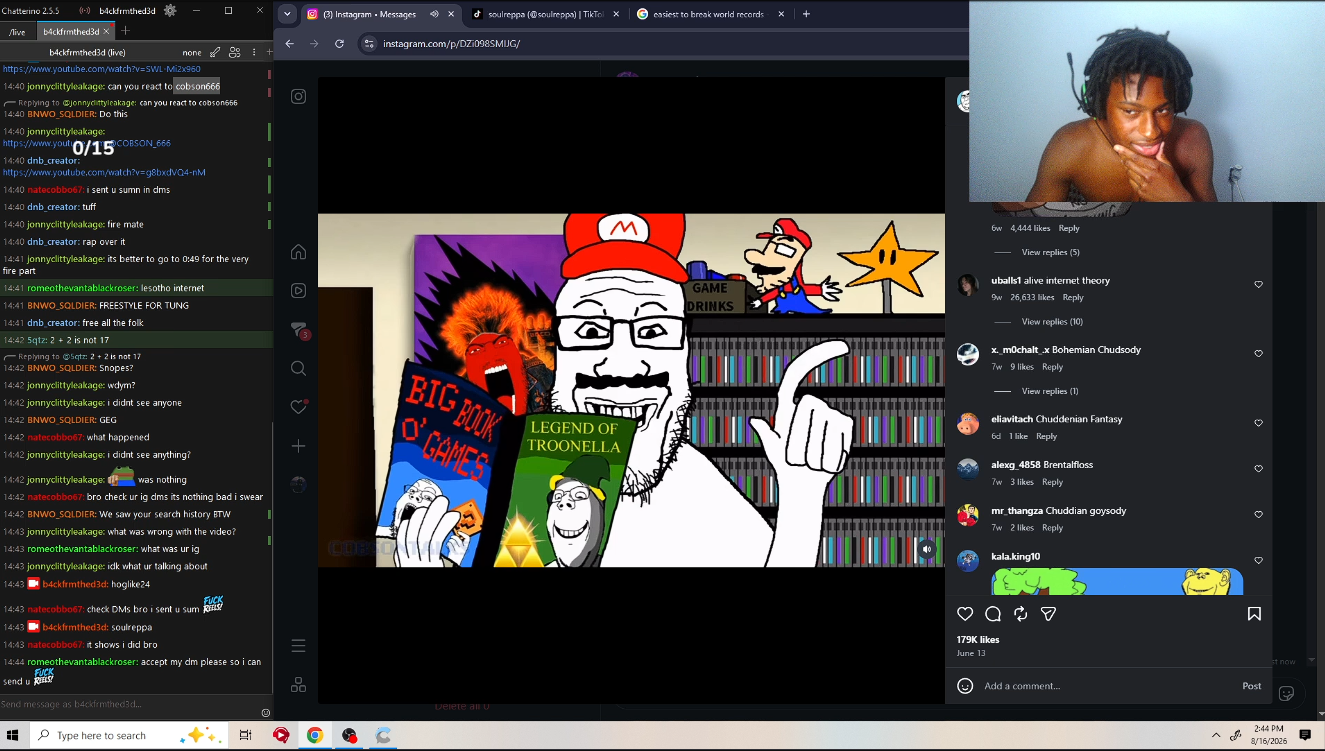Screen dimensions: 1325x751
Task: Go to Instagram home via logo
Action: [298, 96]
